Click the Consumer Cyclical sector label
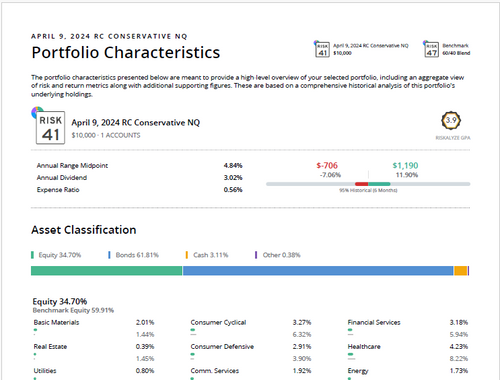This screenshot has height=380, width=500. point(218,322)
